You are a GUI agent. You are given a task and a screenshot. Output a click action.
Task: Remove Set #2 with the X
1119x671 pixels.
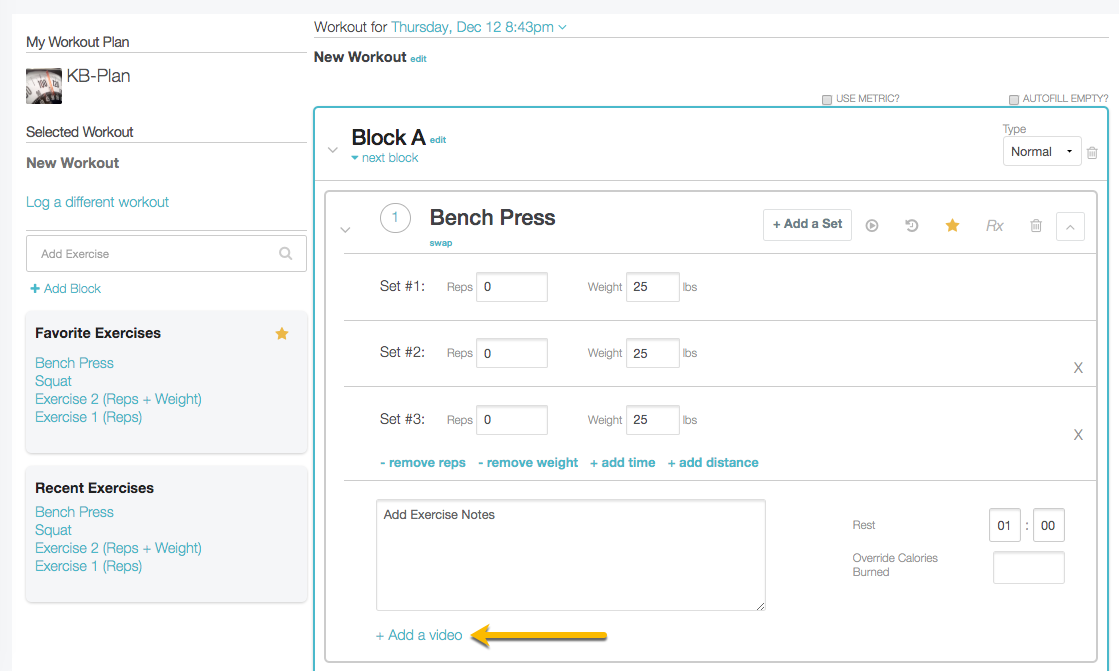(1078, 368)
